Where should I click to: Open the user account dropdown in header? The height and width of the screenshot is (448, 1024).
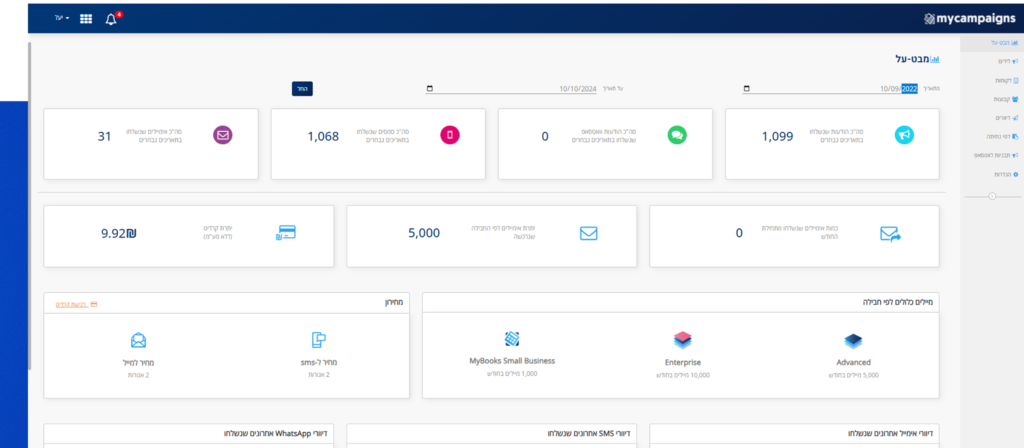pyautogui.click(x=62, y=18)
